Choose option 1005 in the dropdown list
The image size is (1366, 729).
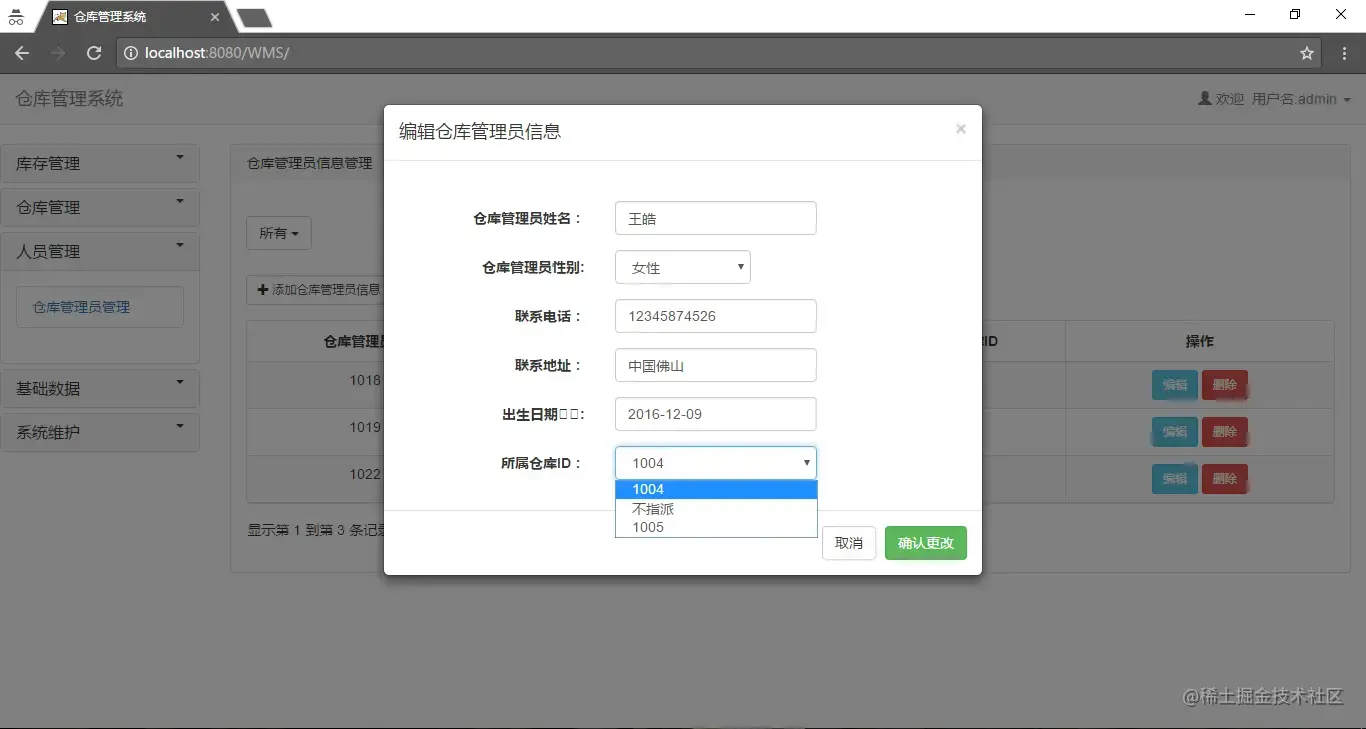(x=716, y=527)
